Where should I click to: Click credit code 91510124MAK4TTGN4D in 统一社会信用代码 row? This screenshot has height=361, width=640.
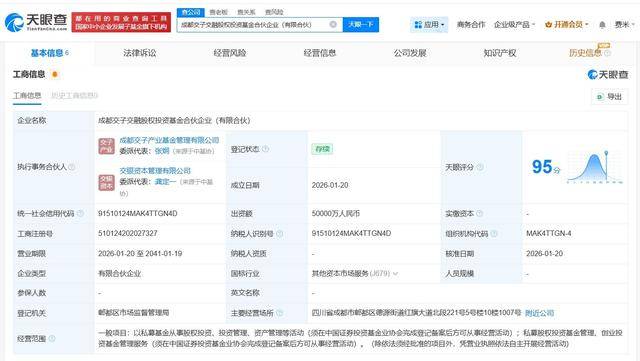[x=138, y=213]
